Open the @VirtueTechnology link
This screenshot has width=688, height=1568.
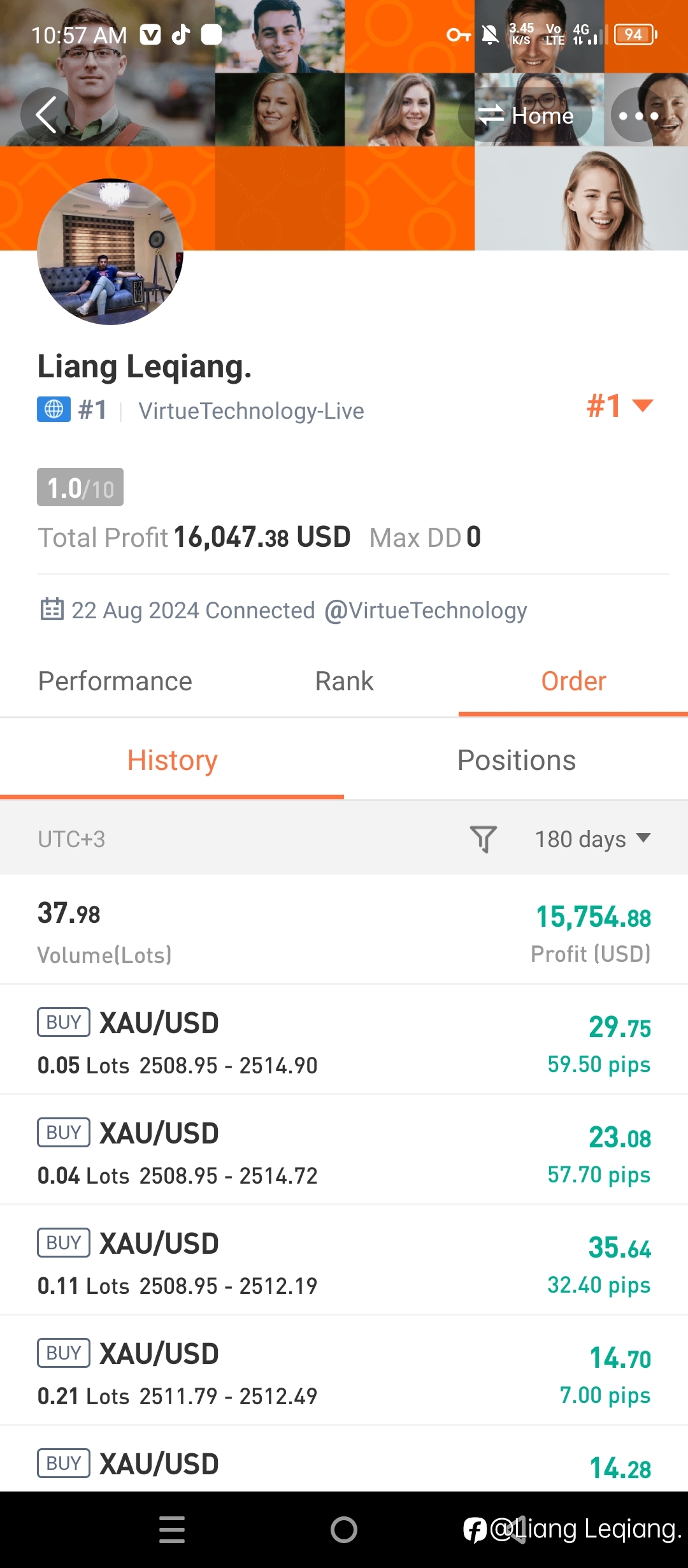pyautogui.click(x=426, y=611)
